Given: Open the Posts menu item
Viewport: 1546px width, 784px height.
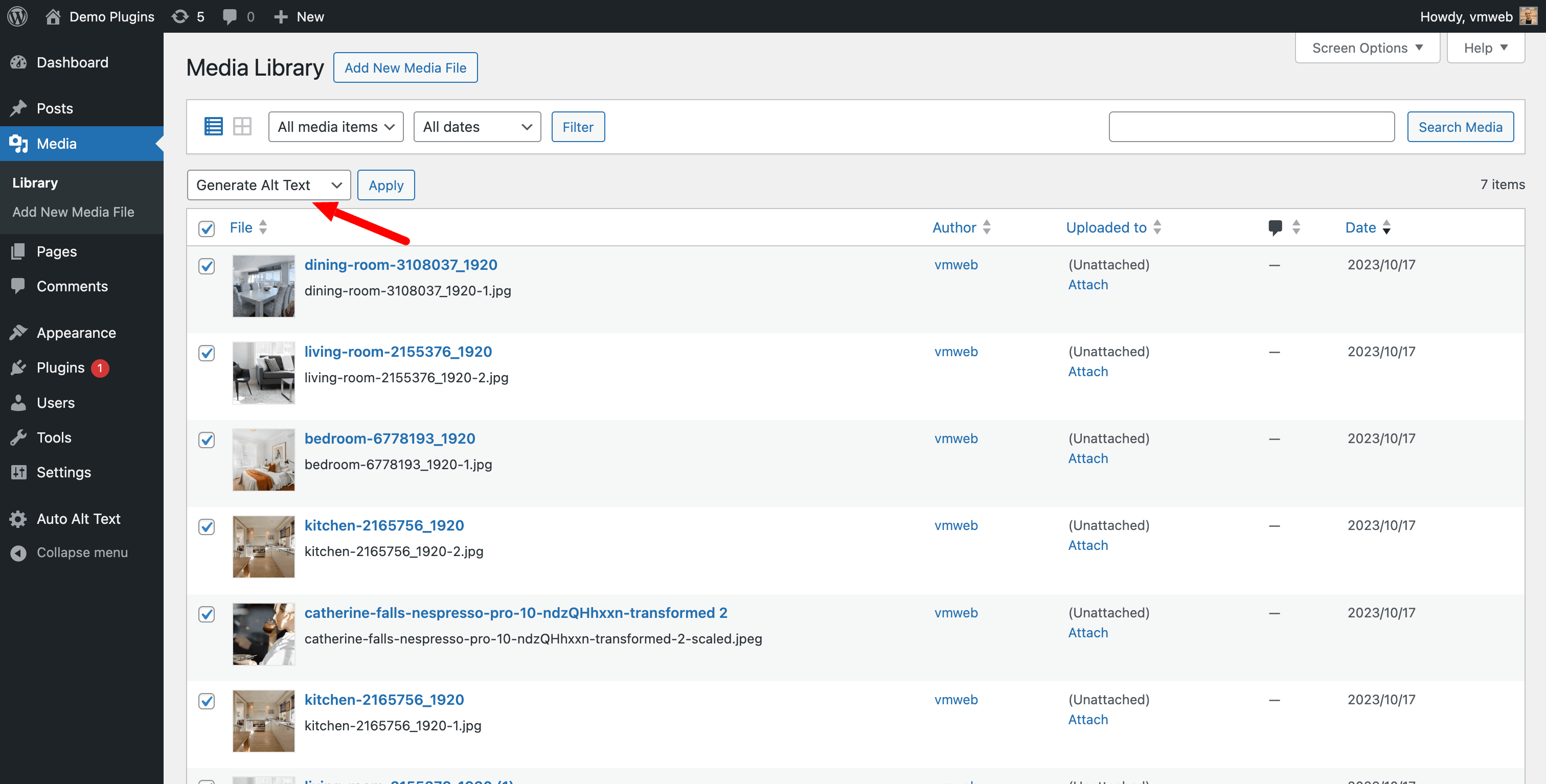Looking at the screenshot, I should pyautogui.click(x=82, y=108).
